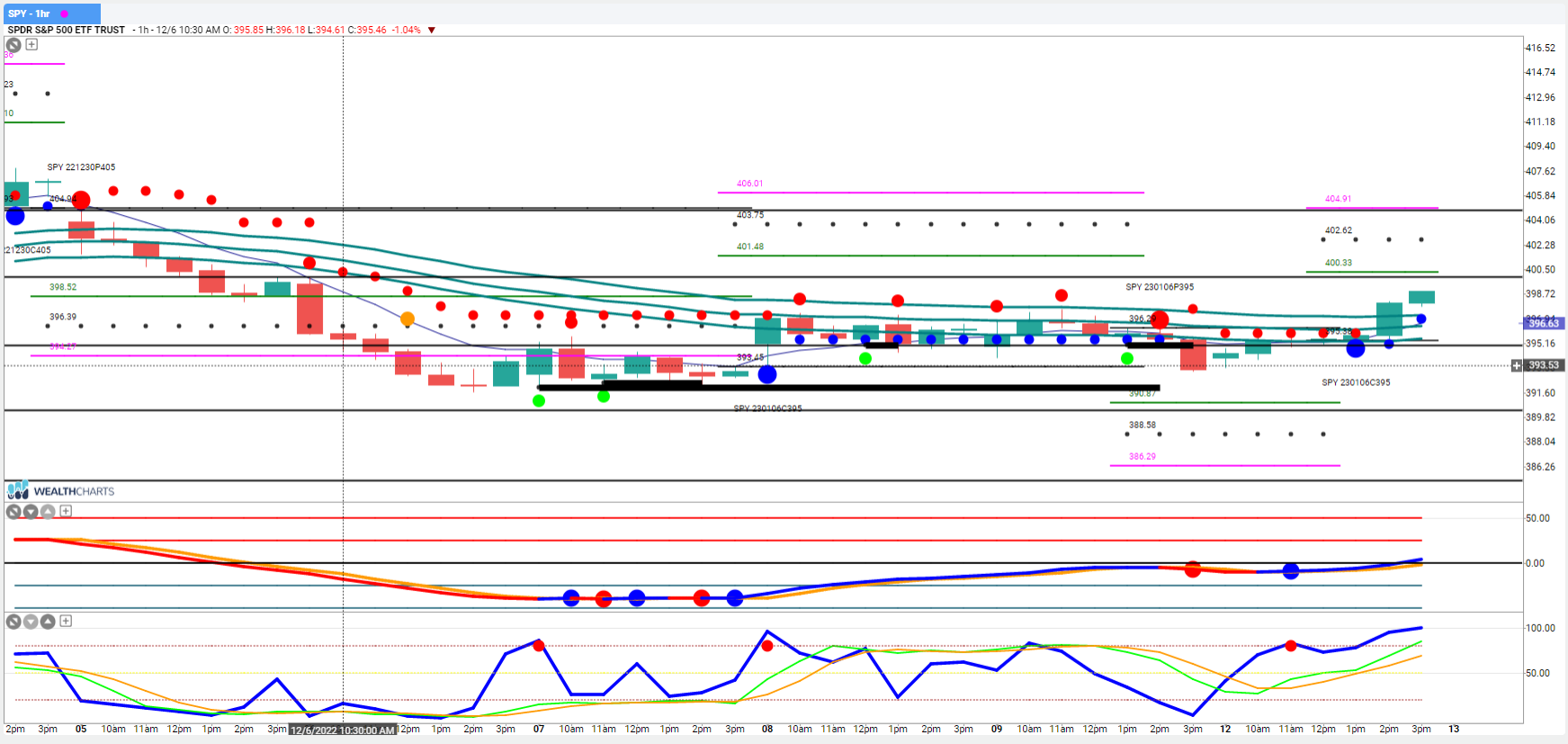The image size is (1568, 744).
Task: Click the plus icon beside the 393.53 price label
Action: coord(1517,365)
